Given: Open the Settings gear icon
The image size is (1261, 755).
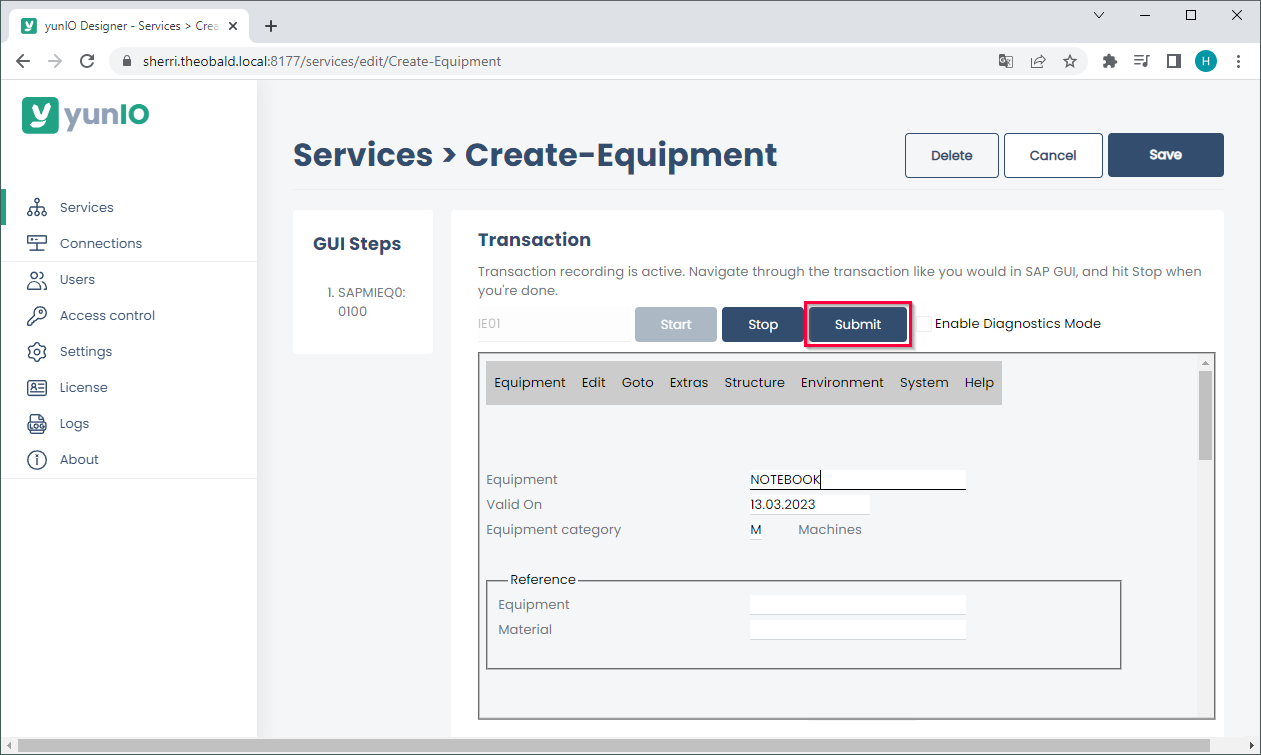Looking at the screenshot, I should (37, 352).
